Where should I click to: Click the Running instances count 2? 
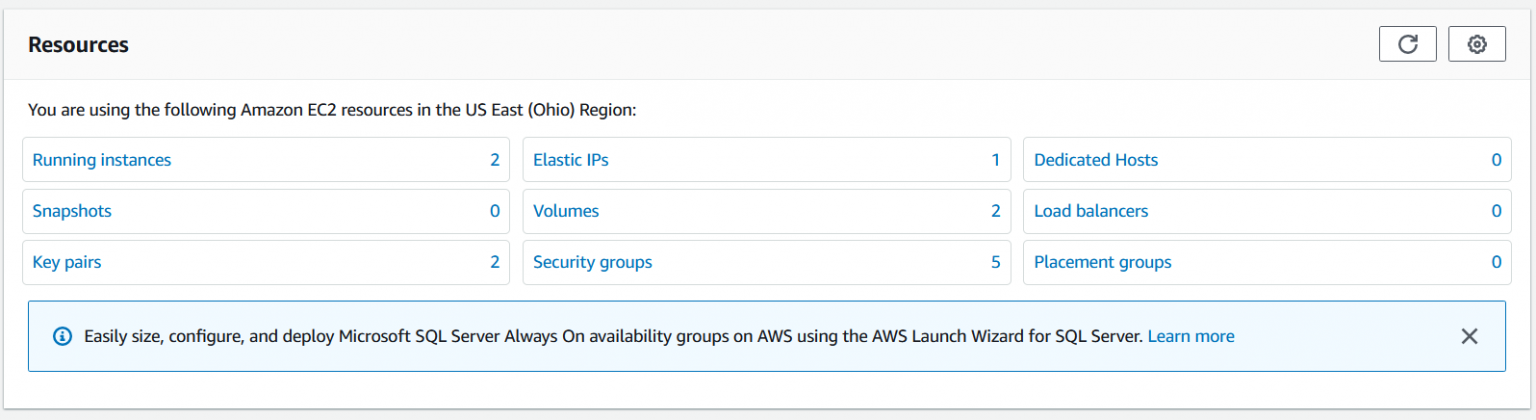pos(495,160)
